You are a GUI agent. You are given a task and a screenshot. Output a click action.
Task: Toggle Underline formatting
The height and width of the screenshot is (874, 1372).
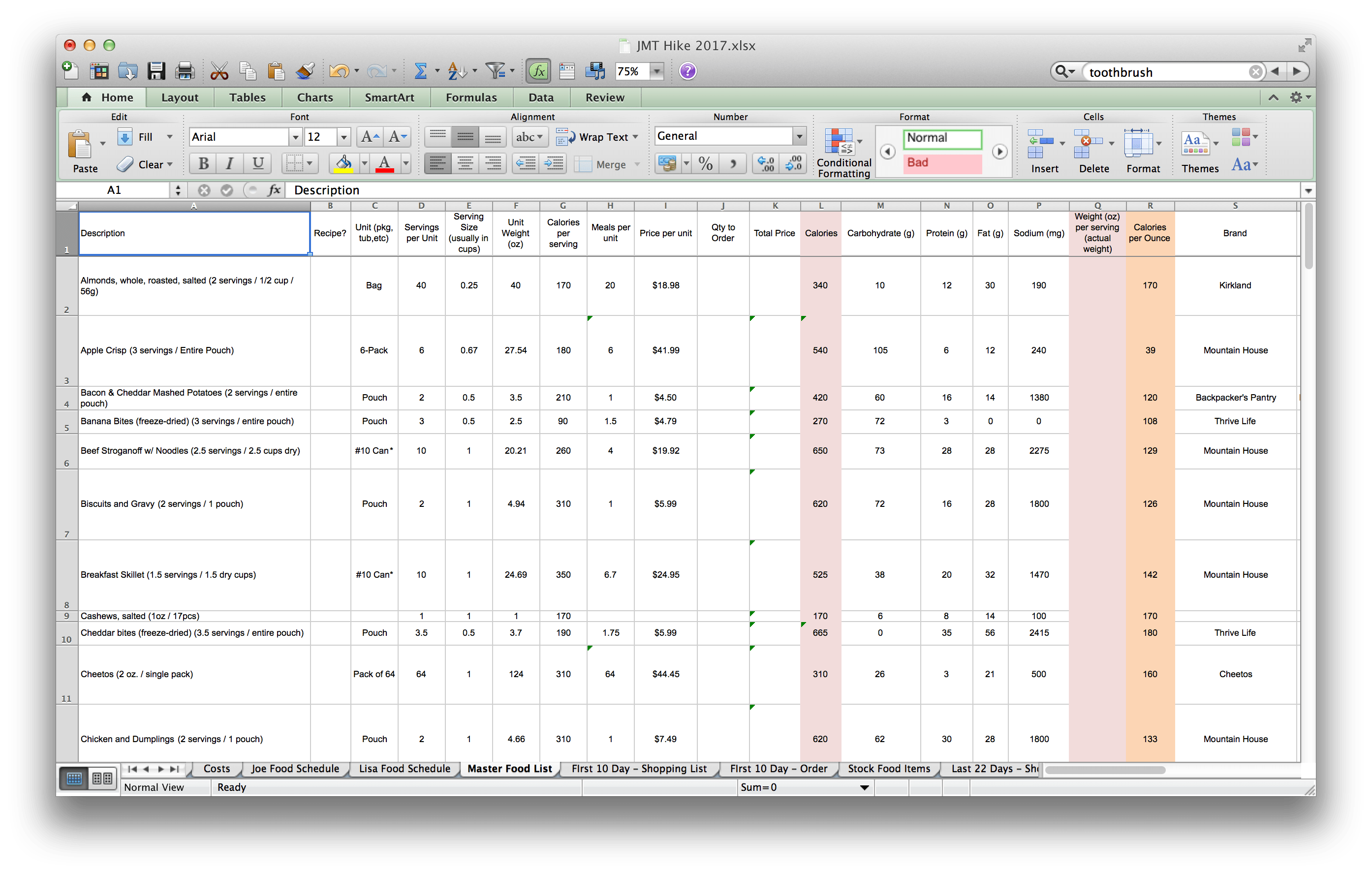click(257, 164)
